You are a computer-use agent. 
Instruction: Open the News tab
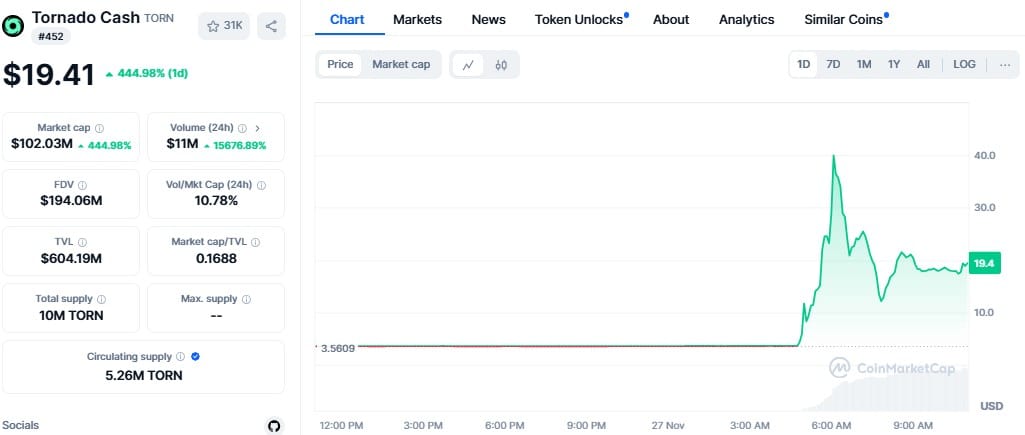tap(488, 20)
